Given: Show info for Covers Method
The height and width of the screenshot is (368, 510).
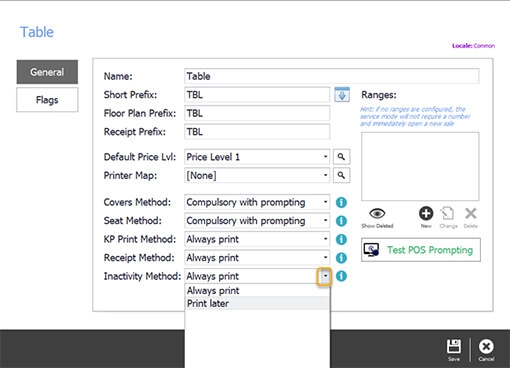Looking at the screenshot, I should (x=341, y=202).
